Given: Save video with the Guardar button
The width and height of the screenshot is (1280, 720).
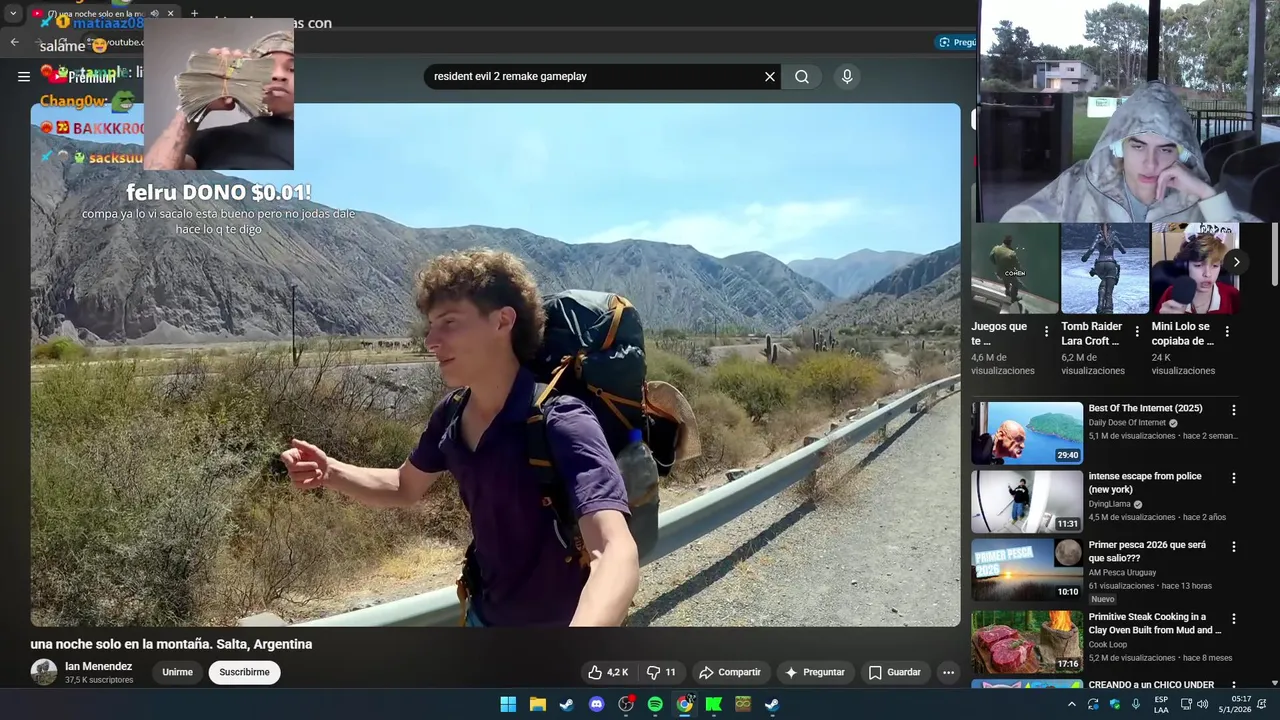Looking at the screenshot, I should pos(894,672).
